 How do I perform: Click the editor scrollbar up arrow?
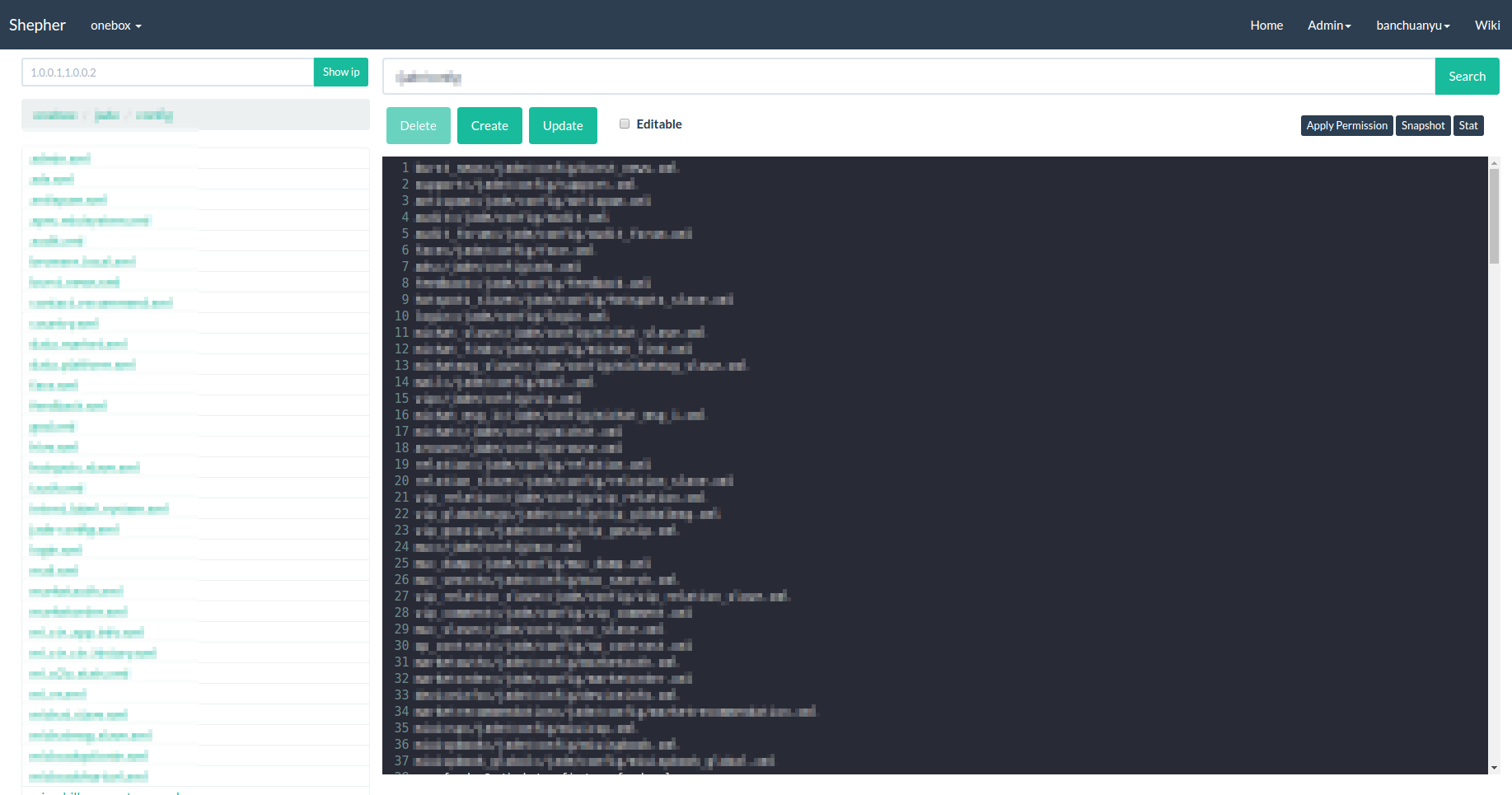1494,162
